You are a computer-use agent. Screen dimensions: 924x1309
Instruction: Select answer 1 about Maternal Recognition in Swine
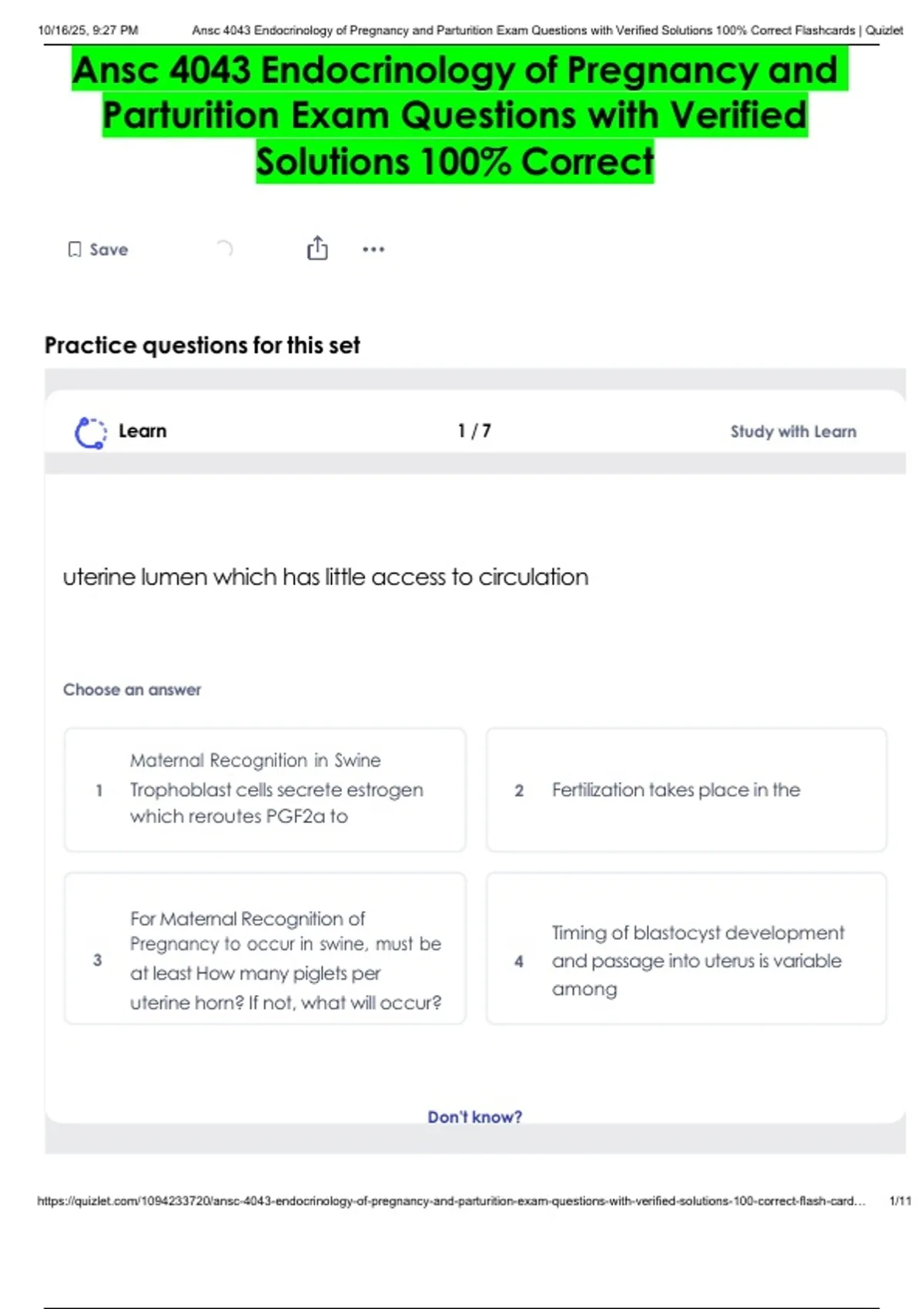[x=265, y=789]
